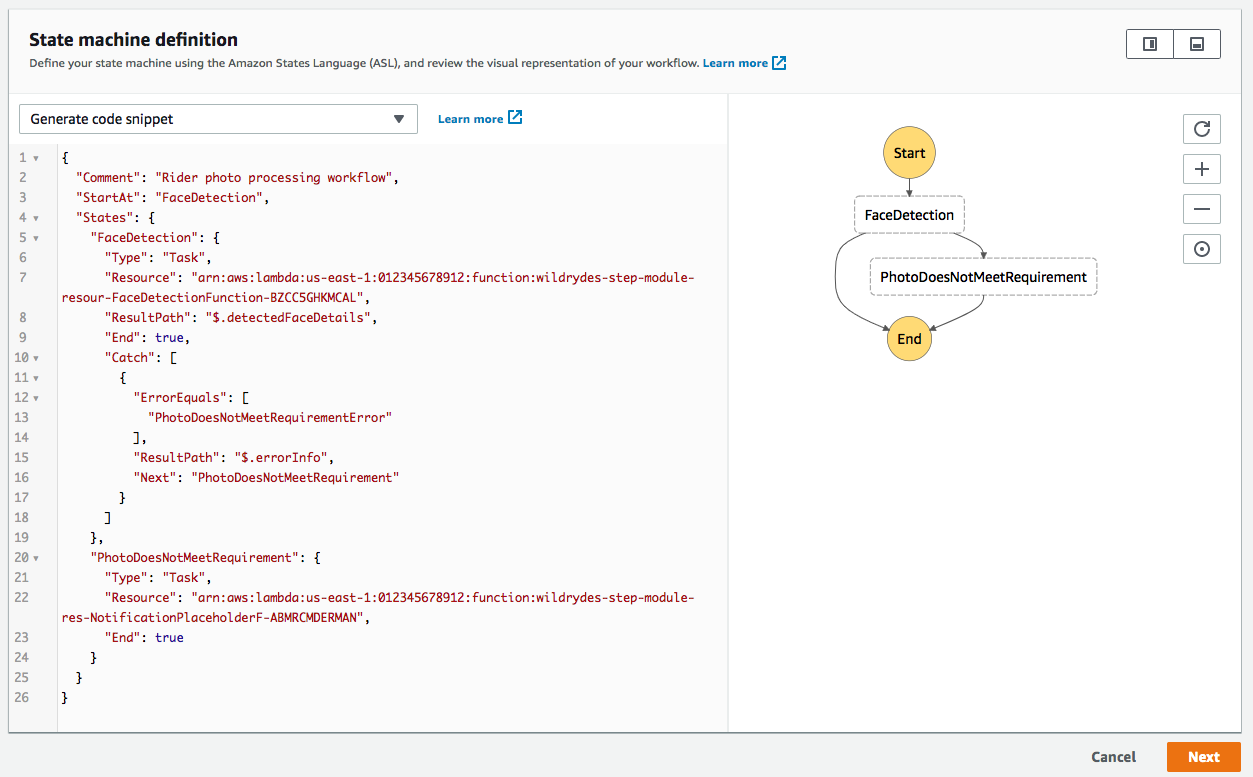Click the "PhotoDoesNotMeetRequirementError" string
Screen dimensions: 1253x777
click(269, 418)
